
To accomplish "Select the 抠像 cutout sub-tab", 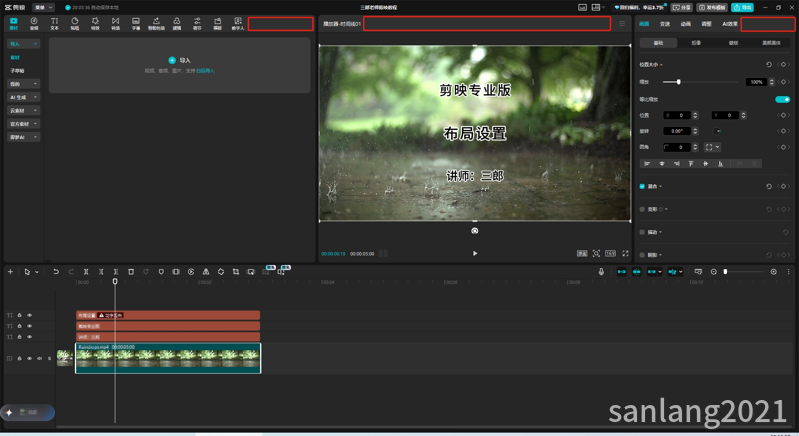I will click(696, 43).
